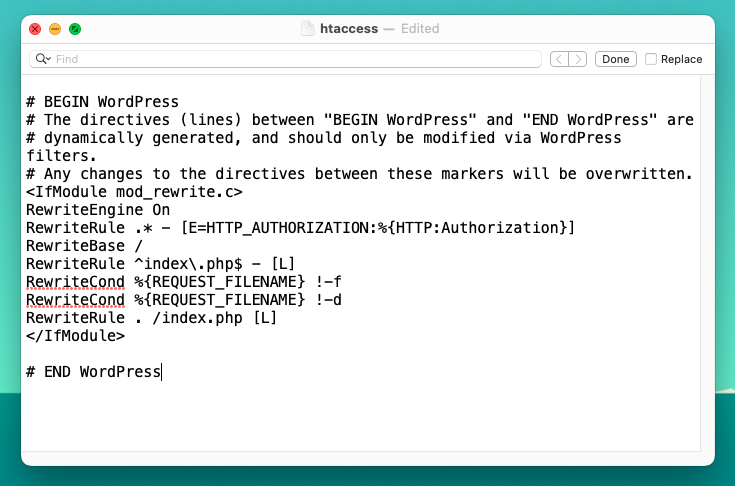
Task: Enable the Replace checkbox
Action: [652, 59]
